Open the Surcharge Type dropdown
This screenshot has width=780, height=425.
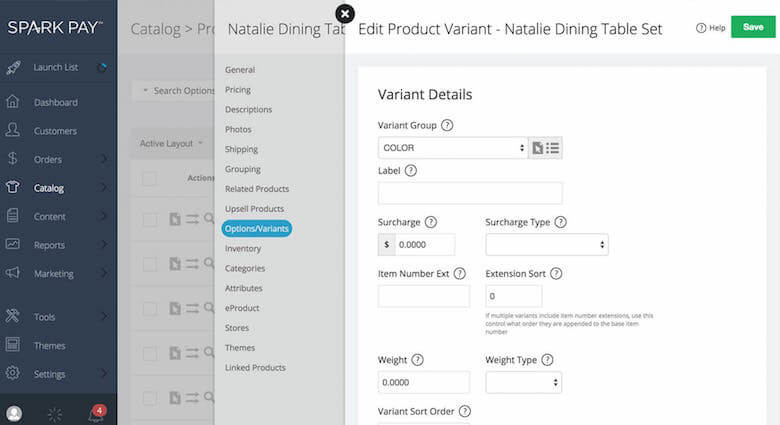point(546,245)
